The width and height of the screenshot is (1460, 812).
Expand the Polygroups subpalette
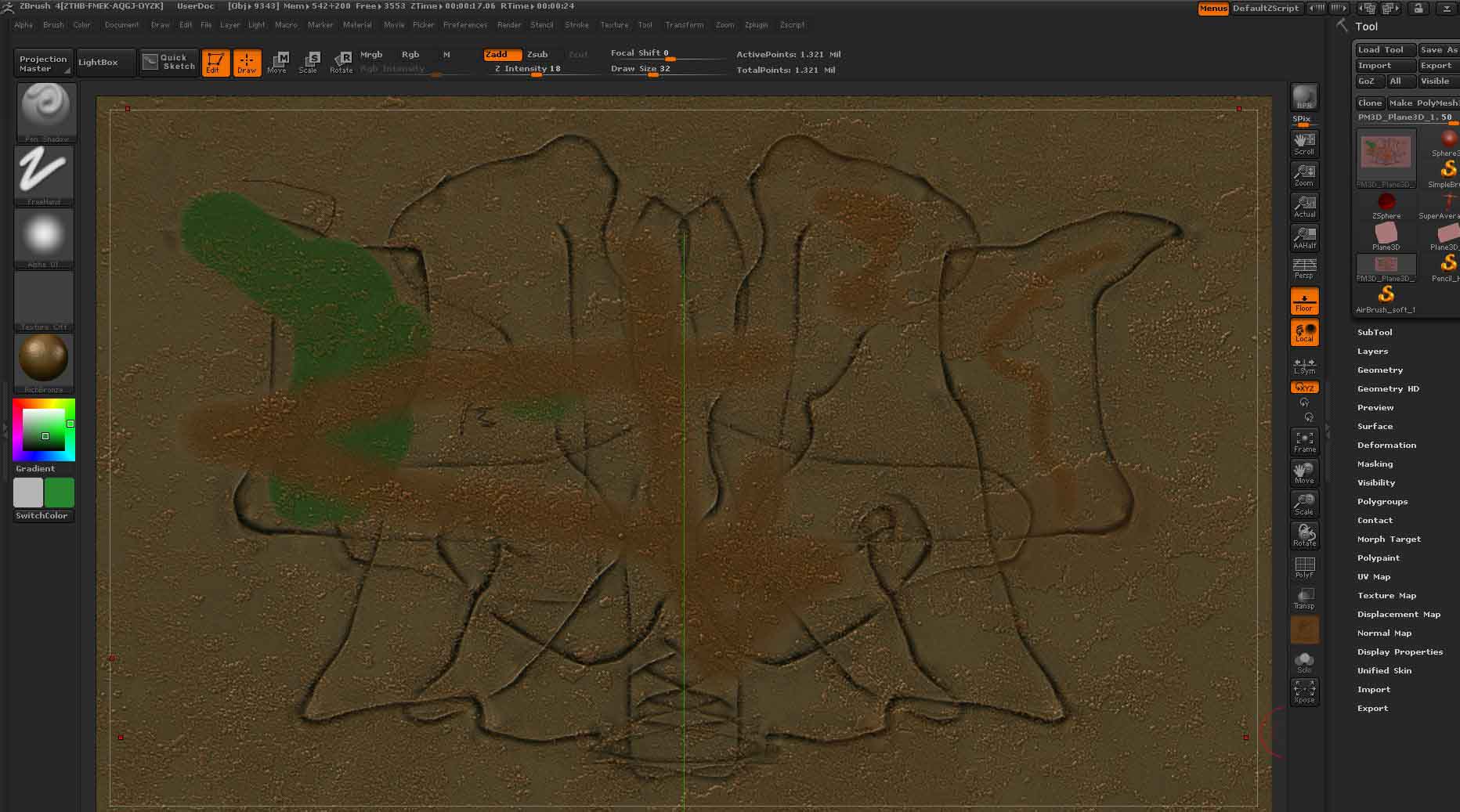click(1382, 501)
